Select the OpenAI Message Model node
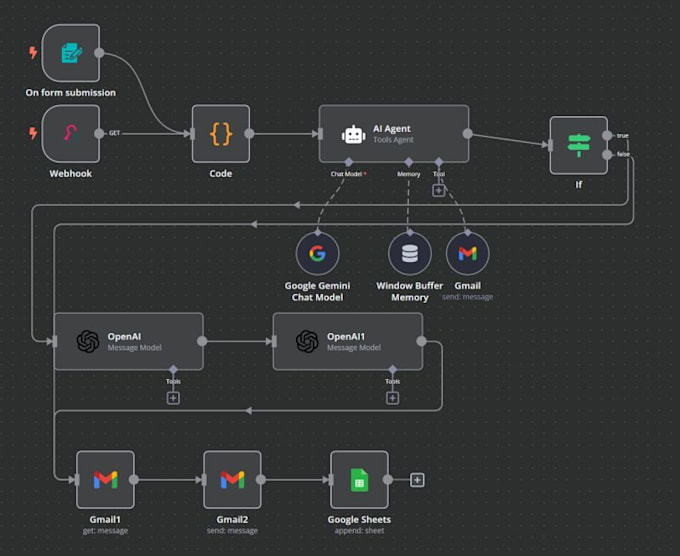The image size is (680, 556). pos(128,341)
